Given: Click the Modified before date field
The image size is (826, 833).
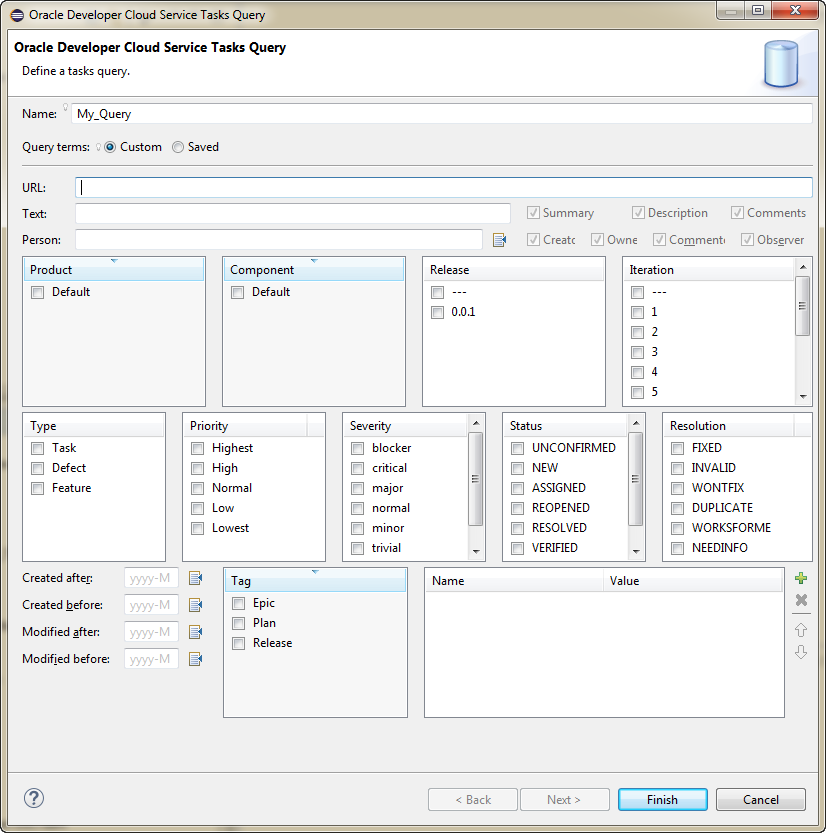Looking at the screenshot, I should pyautogui.click(x=151, y=659).
